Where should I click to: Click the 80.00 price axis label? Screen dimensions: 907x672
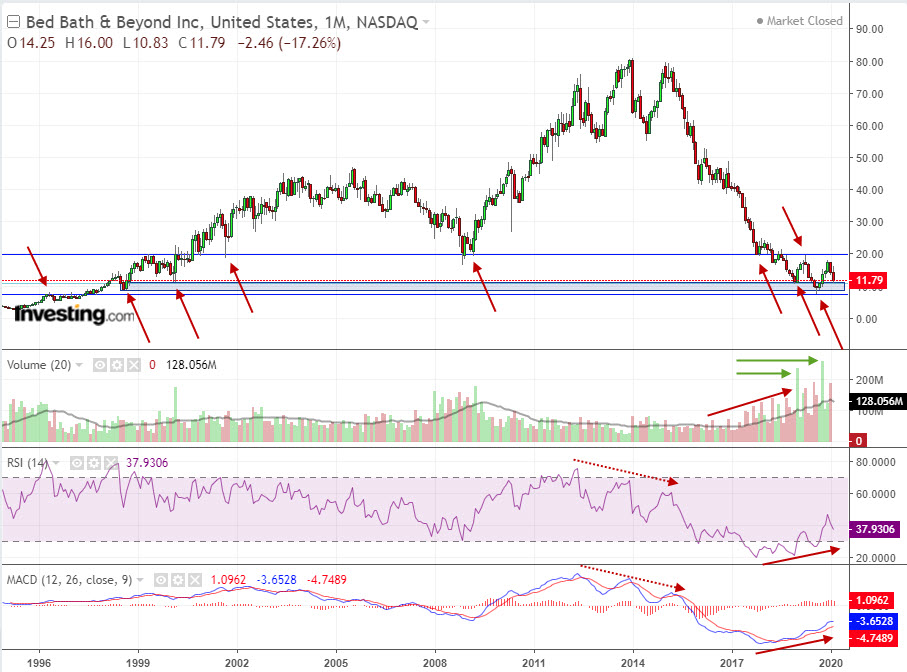(869, 62)
